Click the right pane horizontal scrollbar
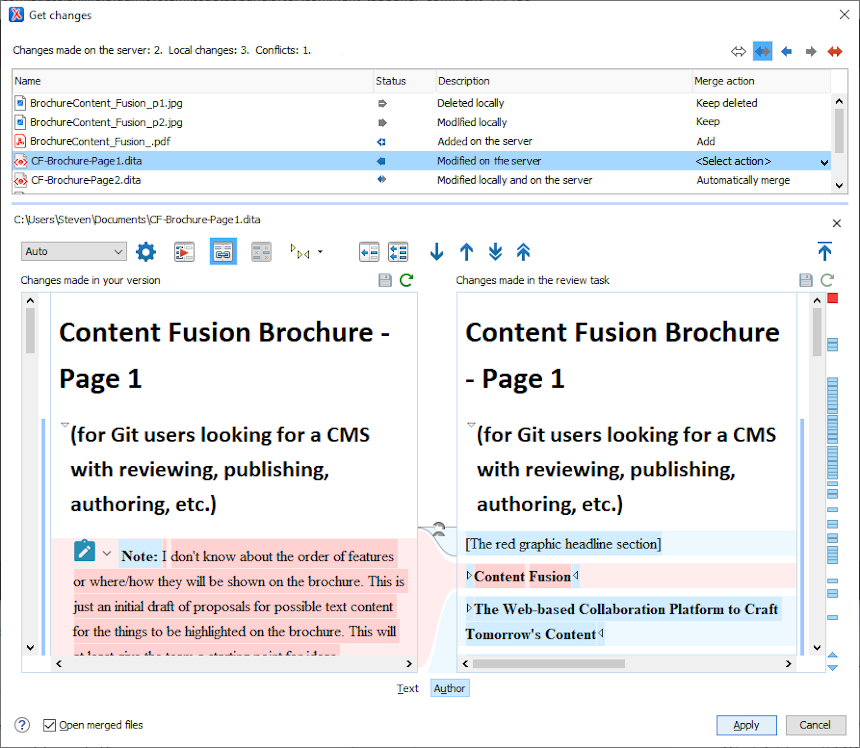Screen dimensions: 860x748 [x=548, y=663]
